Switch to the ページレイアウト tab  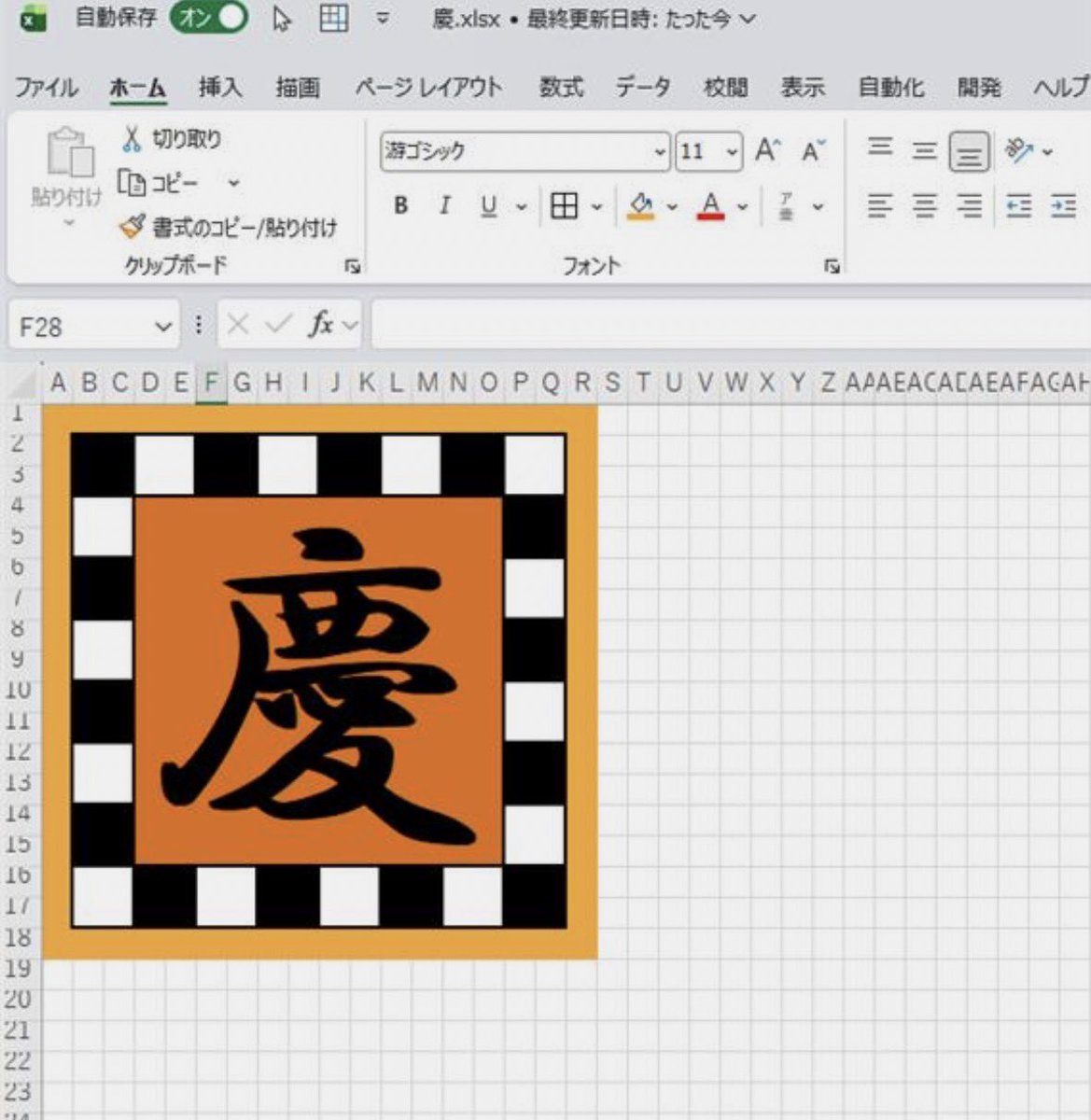tap(428, 88)
